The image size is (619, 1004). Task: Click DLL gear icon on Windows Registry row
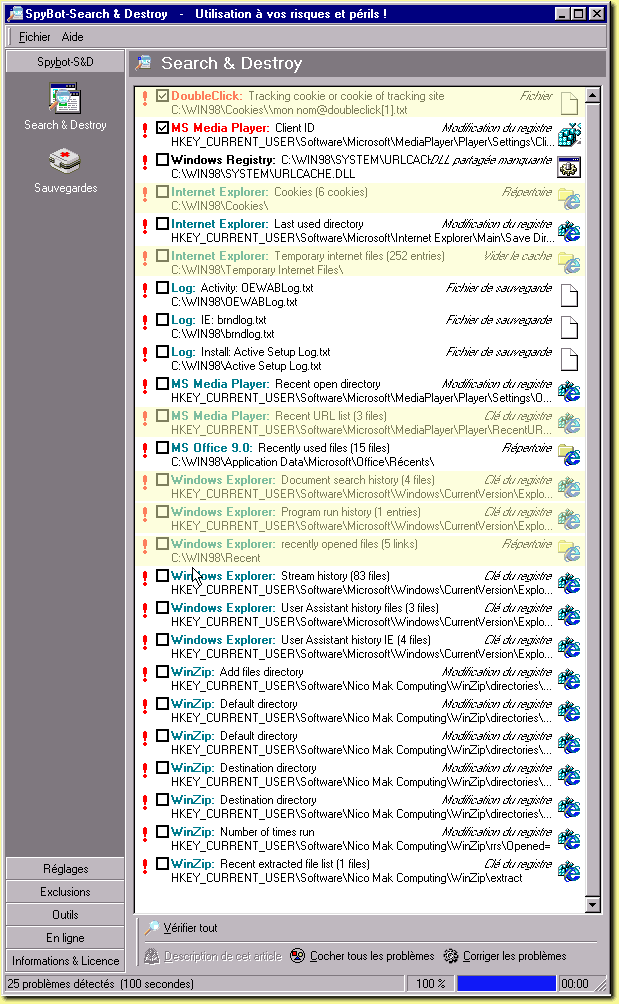569,167
